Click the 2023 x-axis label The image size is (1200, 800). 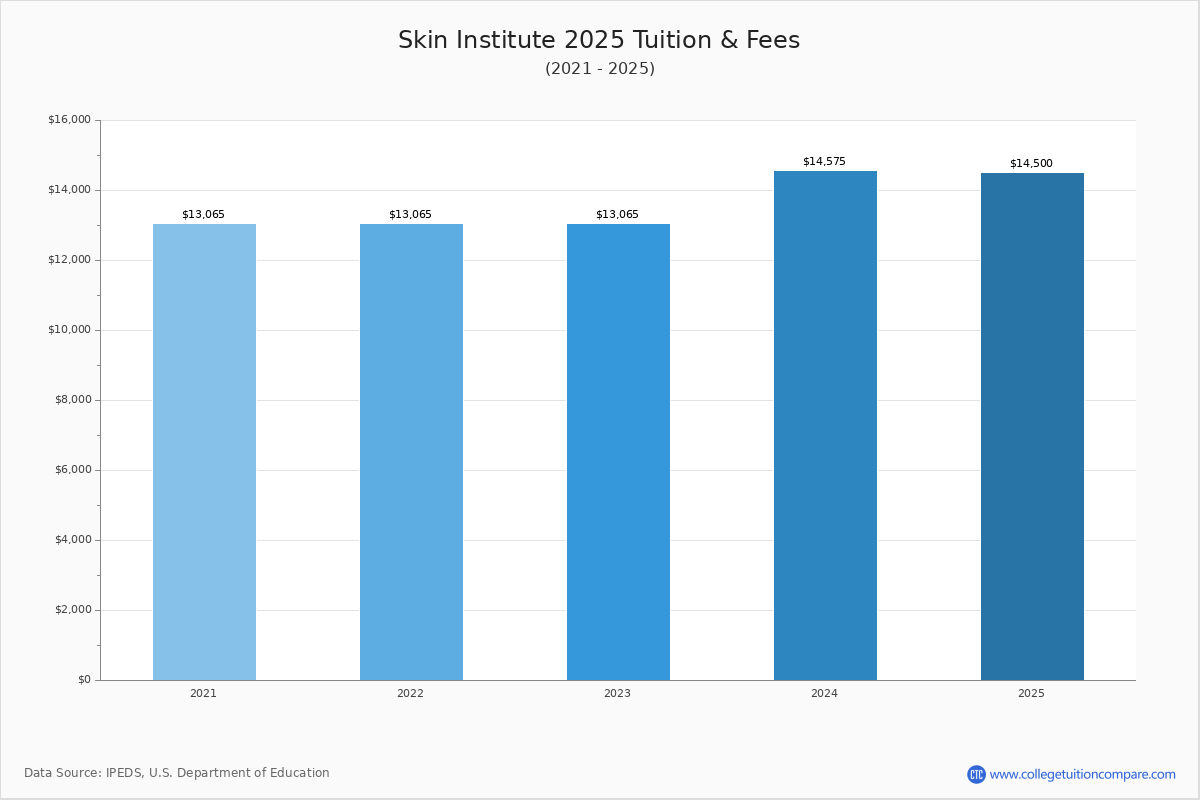(x=617, y=693)
